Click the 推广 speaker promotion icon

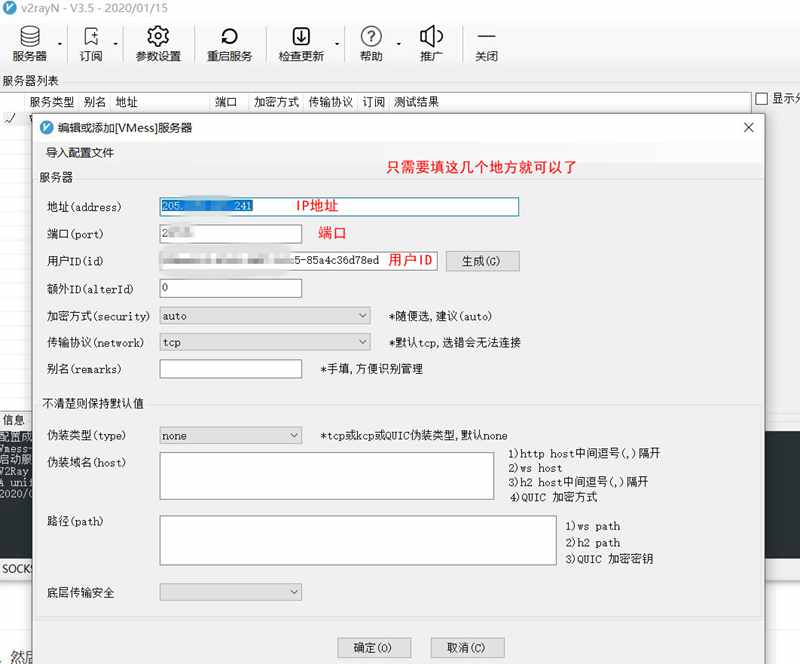click(x=431, y=43)
